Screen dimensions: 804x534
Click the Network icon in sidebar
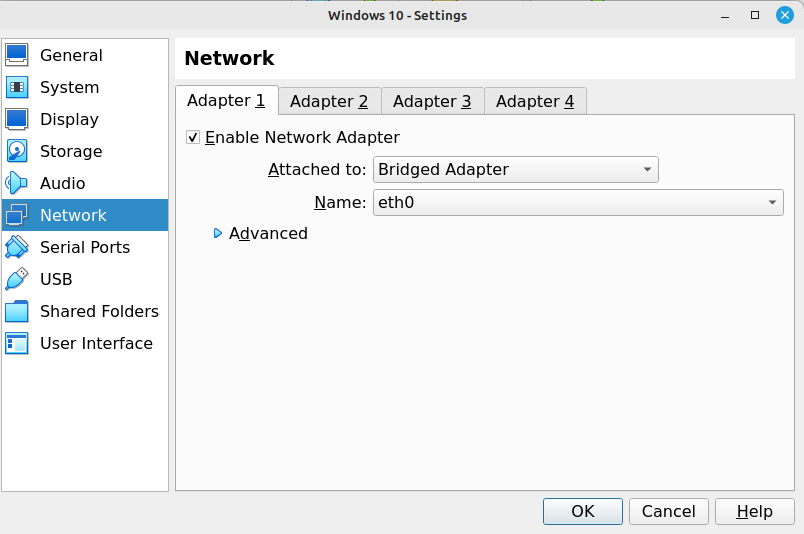17,215
